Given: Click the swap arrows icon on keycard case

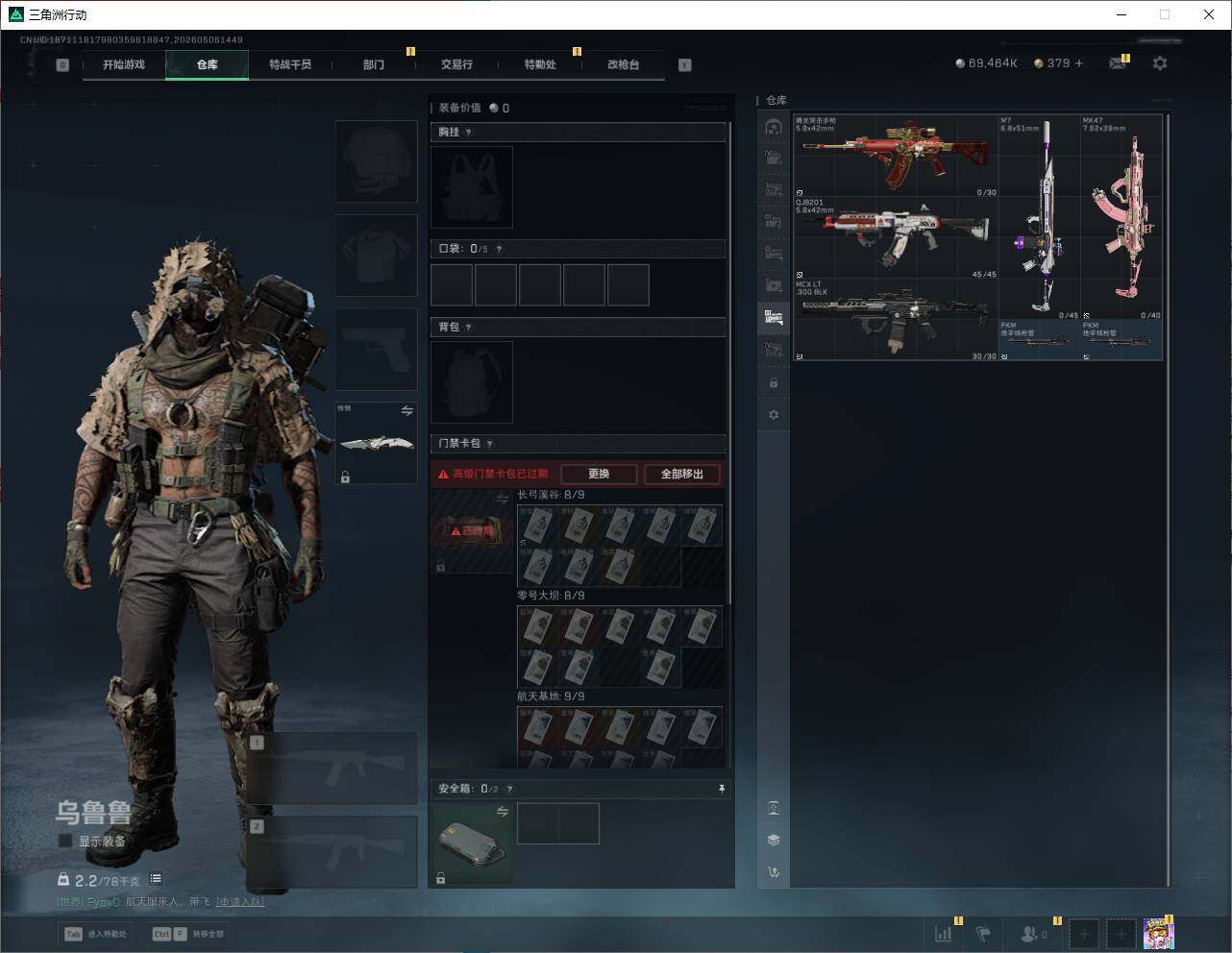Looking at the screenshot, I should (x=502, y=500).
